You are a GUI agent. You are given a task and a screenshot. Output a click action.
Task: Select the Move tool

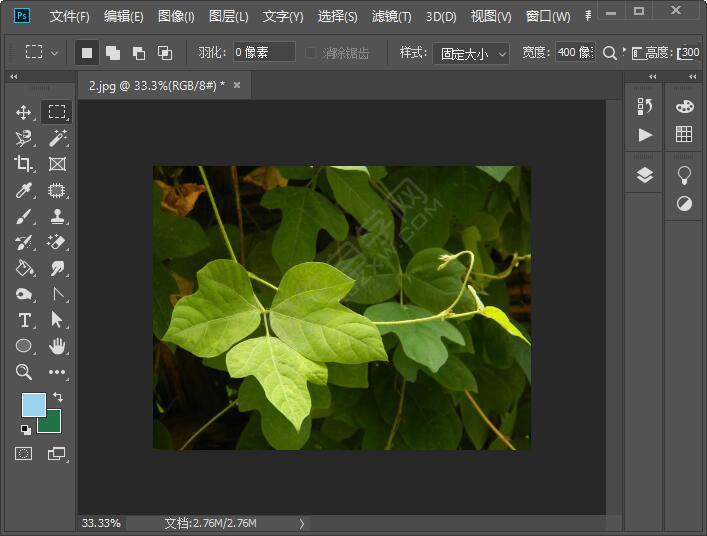coord(24,112)
